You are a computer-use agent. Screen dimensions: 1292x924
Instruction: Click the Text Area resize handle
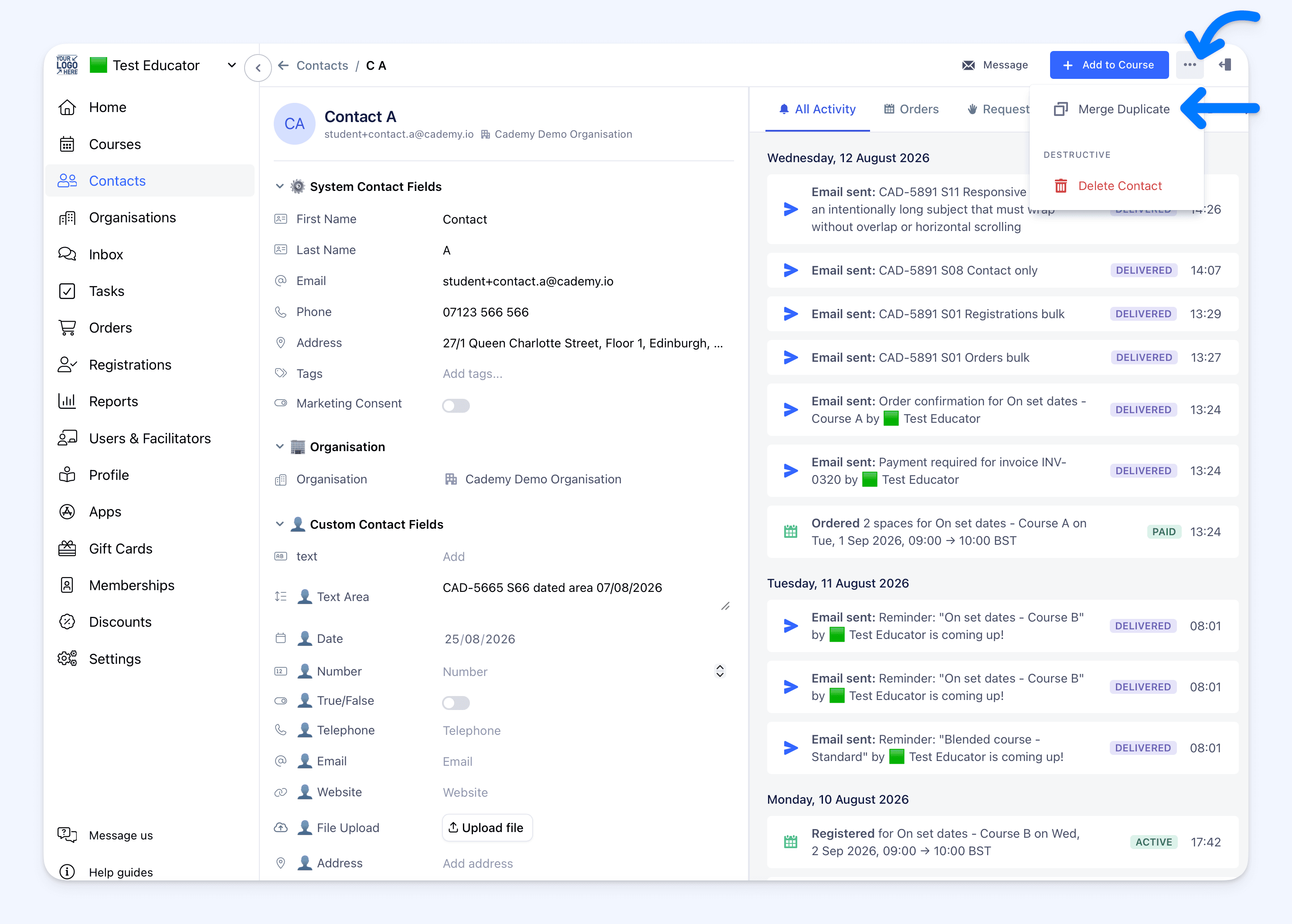click(x=725, y=607)
